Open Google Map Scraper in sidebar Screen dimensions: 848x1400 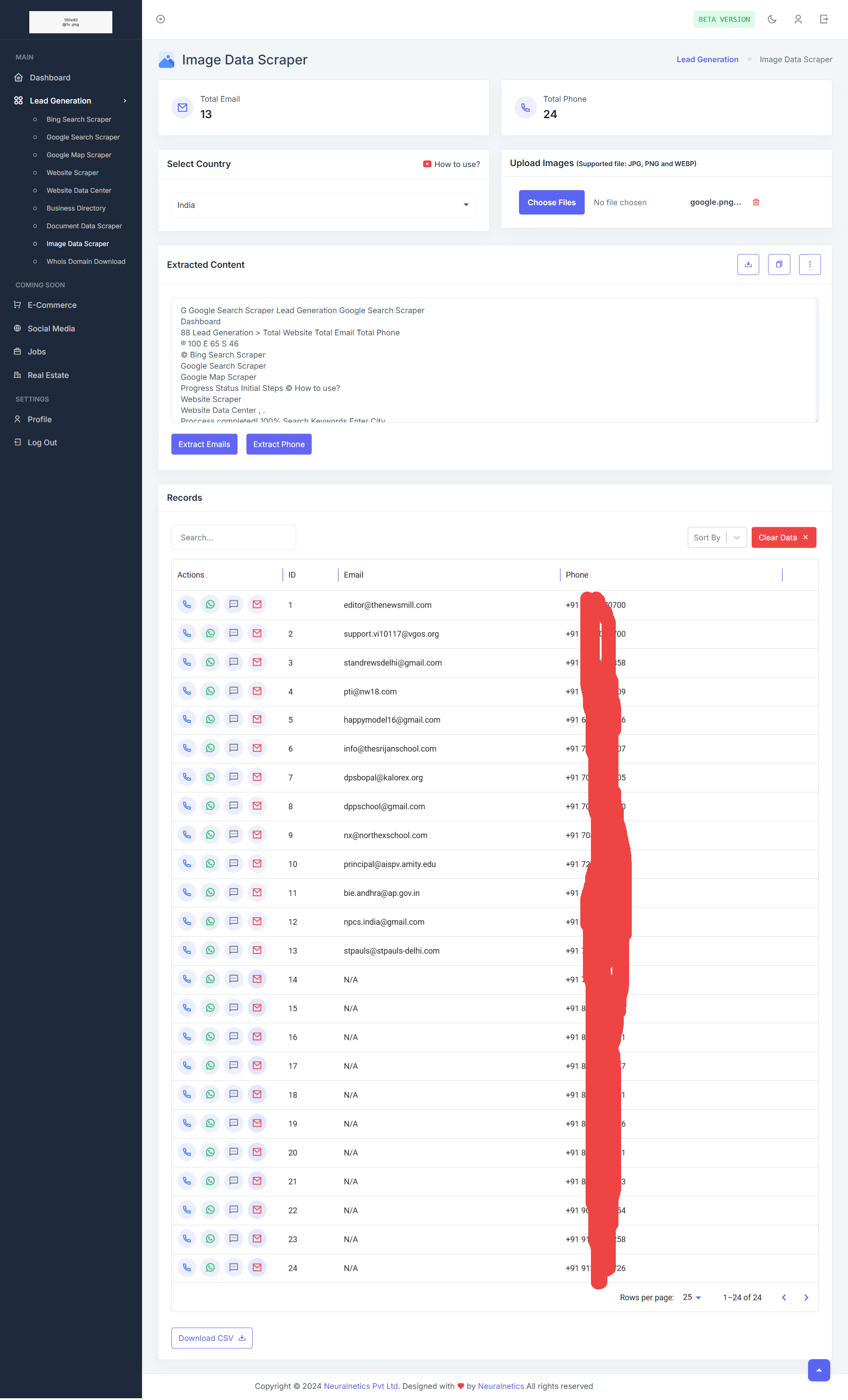(x=79, y=155)
